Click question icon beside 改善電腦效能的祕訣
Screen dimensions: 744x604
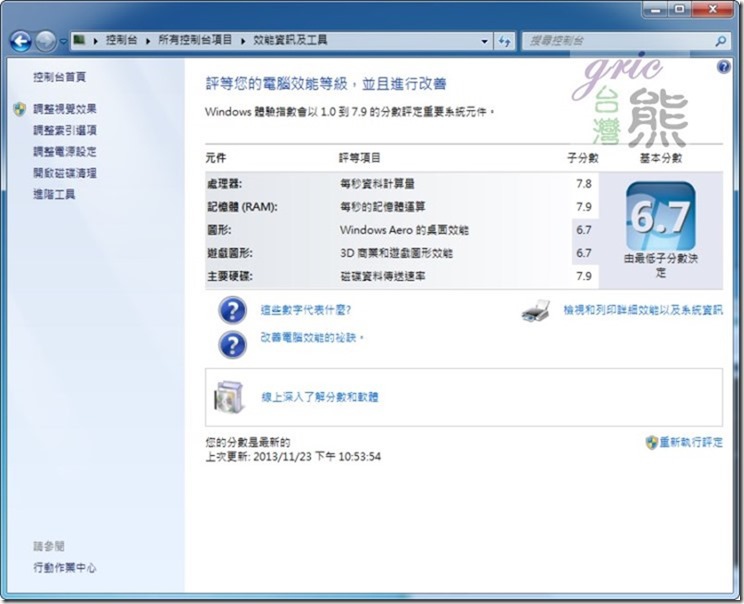(x=232, y=344)
